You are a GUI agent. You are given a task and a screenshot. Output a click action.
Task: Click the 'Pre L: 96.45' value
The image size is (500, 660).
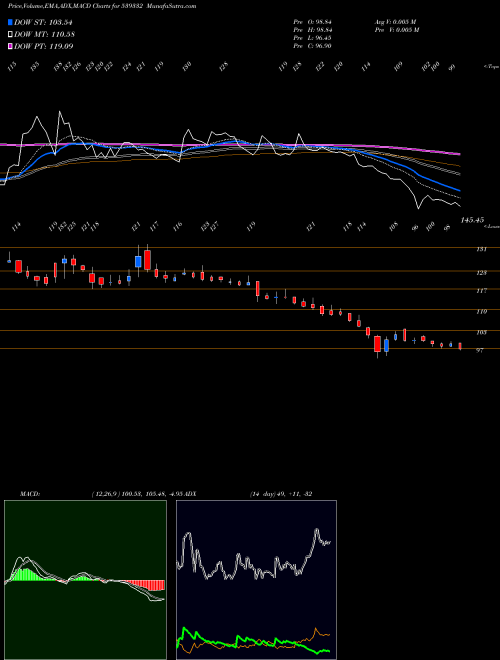pos(312,38)
